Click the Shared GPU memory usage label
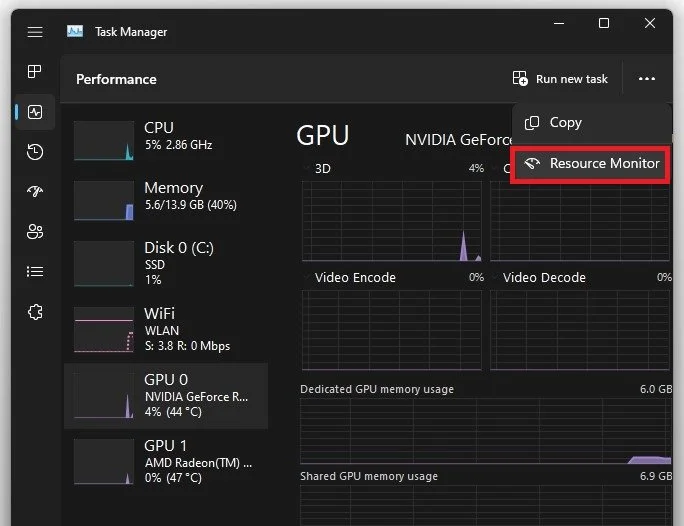Viewport: 684px width, 526px height. (x=369, y=476)
